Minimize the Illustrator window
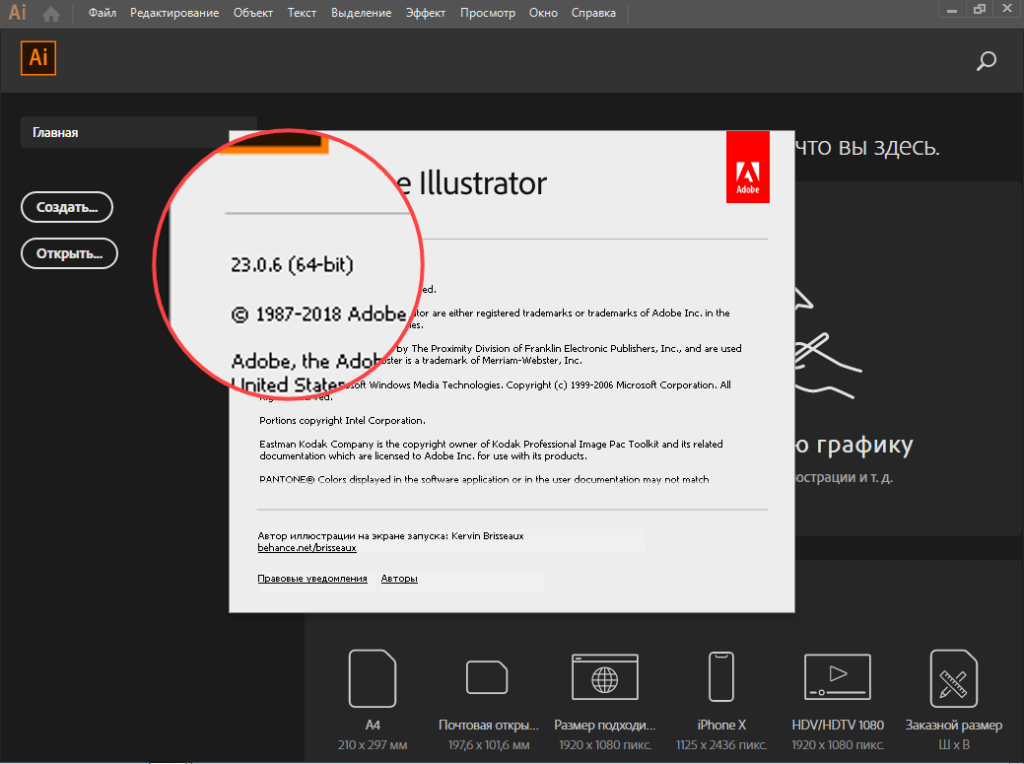The image size is (1024, 764). [x=952, y=9]
